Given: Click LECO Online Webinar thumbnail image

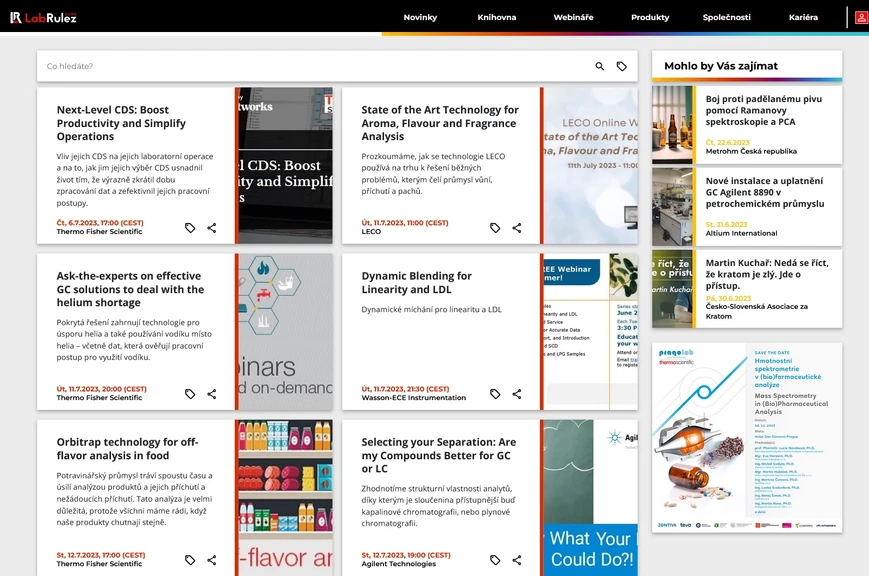Looking at the screenshot, I should pos(590,165).
